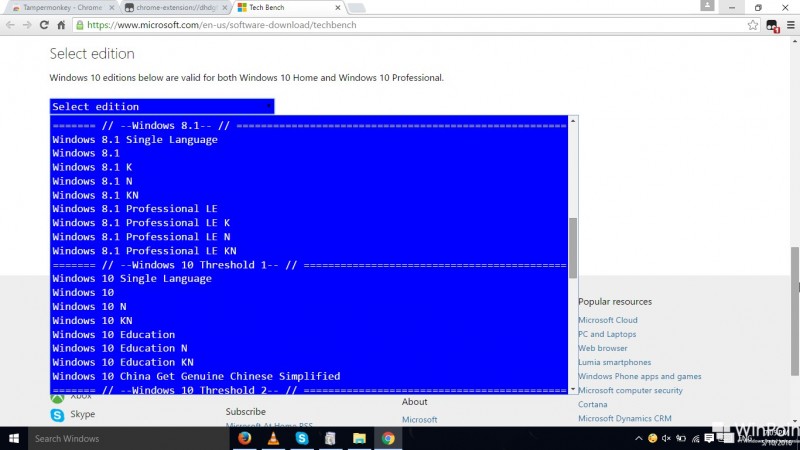800x450 pixels.
Task: Select the plain Windows 10 edition
Action: pos(309,292)
